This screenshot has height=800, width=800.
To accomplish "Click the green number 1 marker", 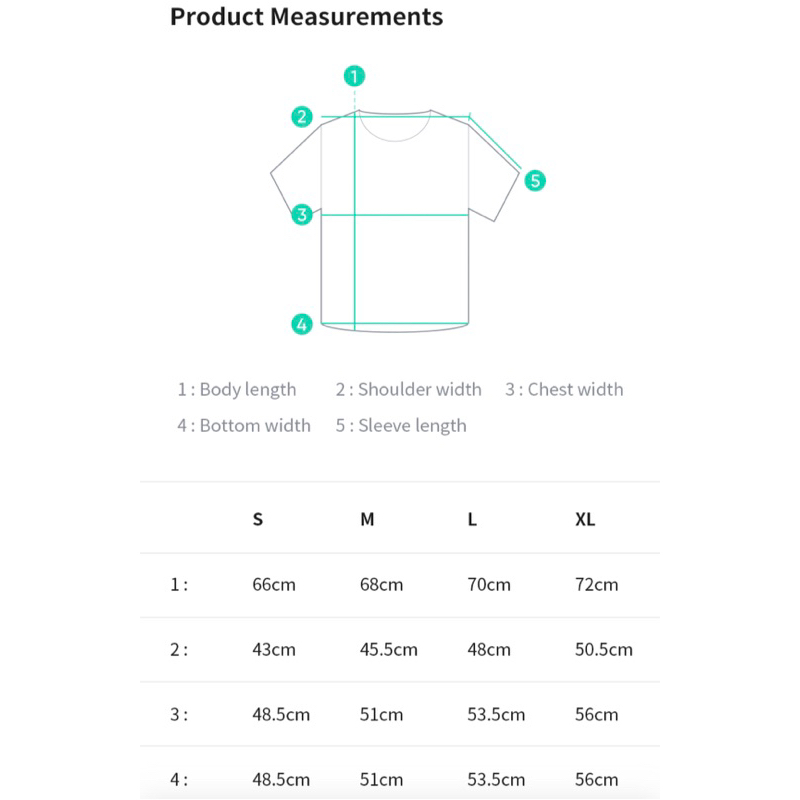I will (354, 75).
